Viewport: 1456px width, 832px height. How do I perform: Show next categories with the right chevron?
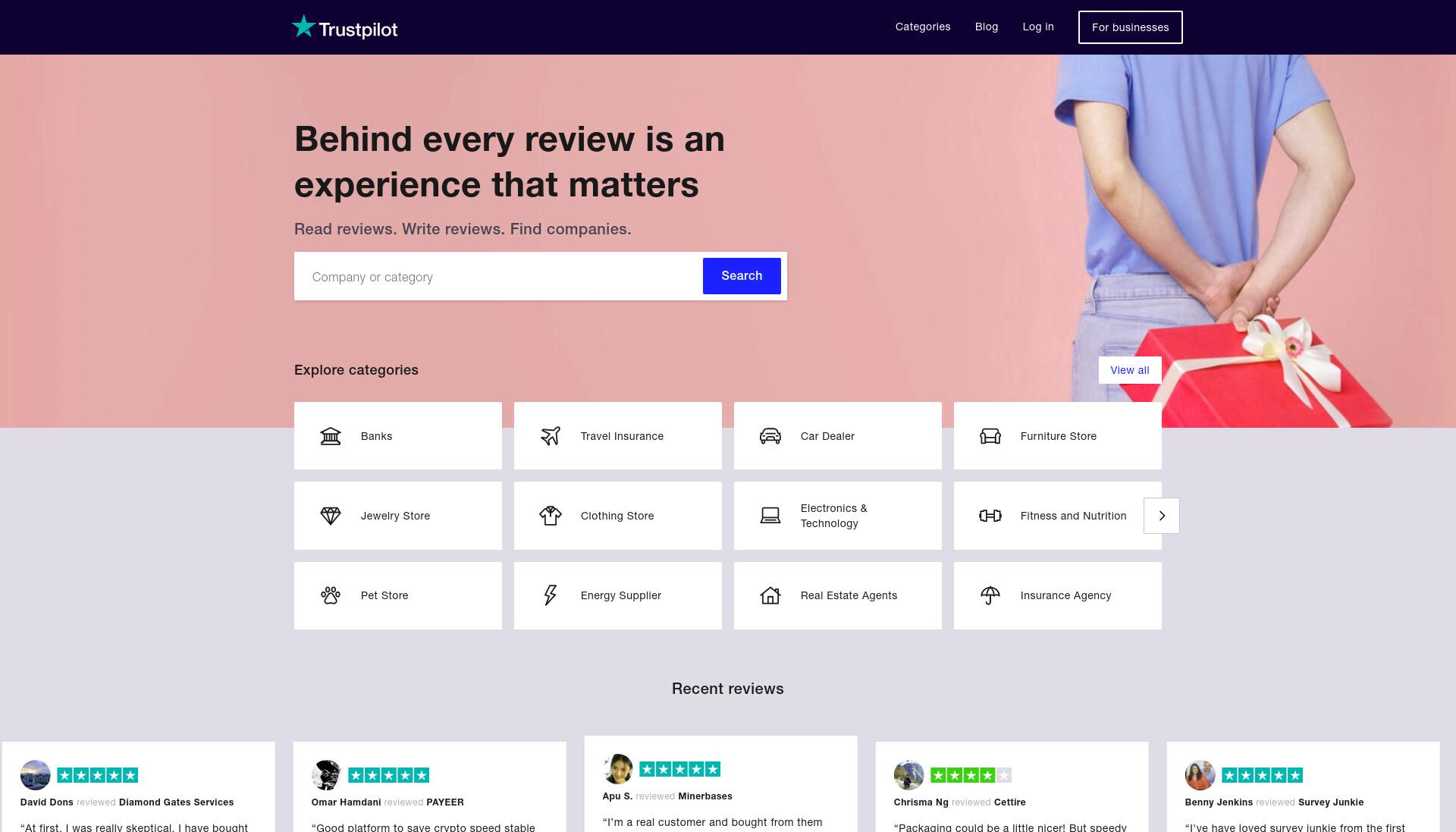1162,516
